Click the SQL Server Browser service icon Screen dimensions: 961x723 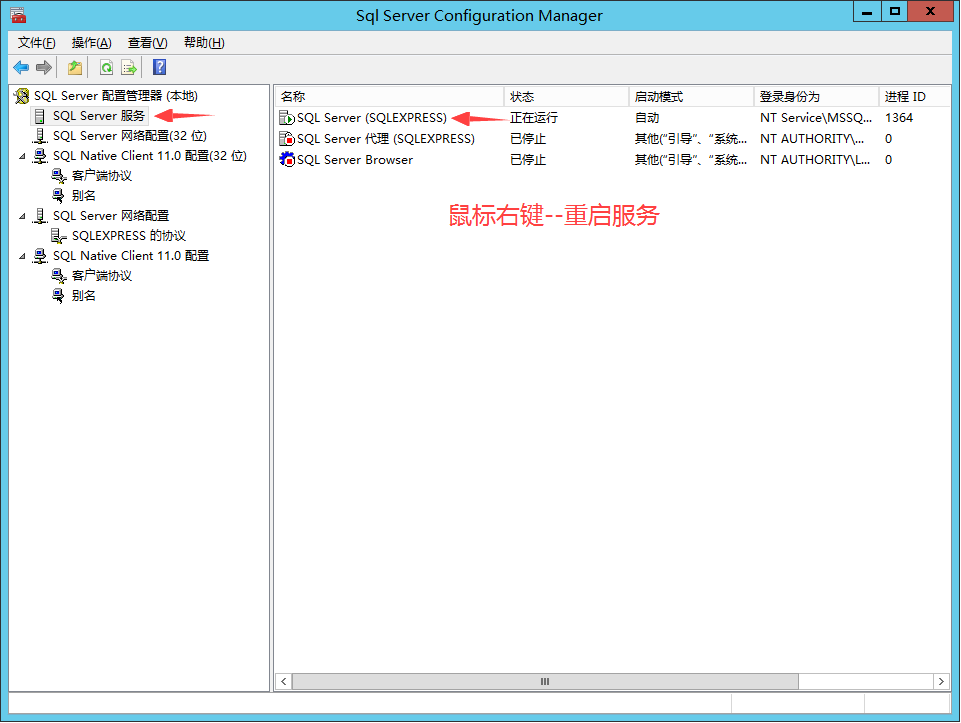tap(287, 159)
